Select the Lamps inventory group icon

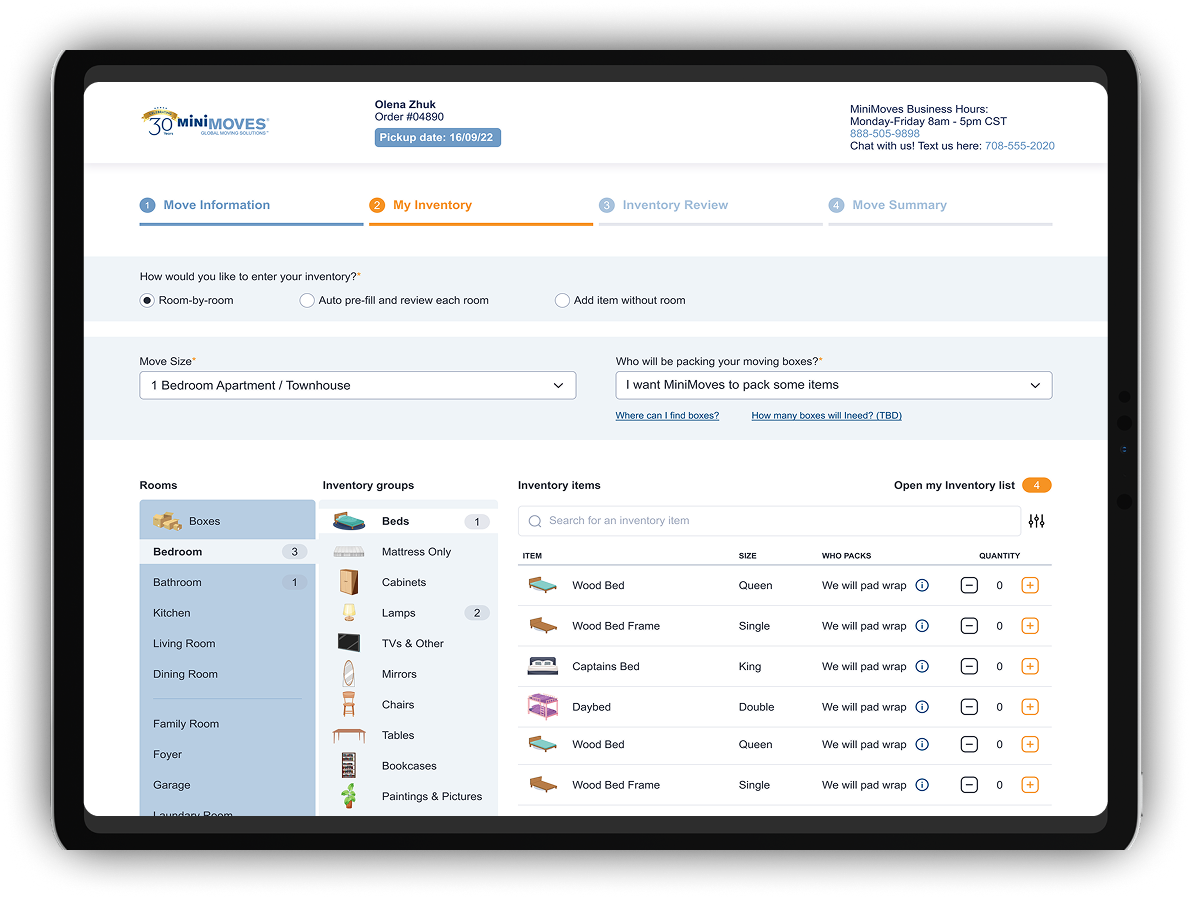click(x=349, y=613)
